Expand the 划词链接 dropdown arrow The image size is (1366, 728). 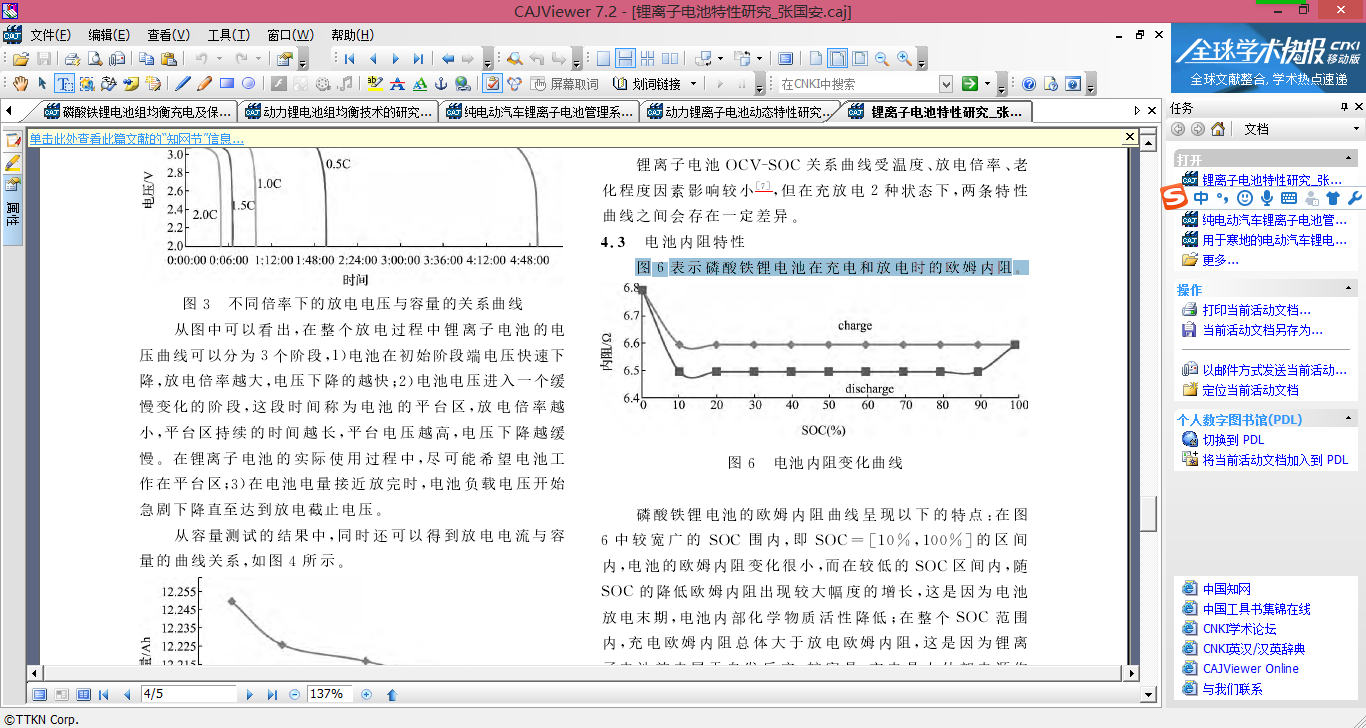pyautogui.click(x=693, y=84)
